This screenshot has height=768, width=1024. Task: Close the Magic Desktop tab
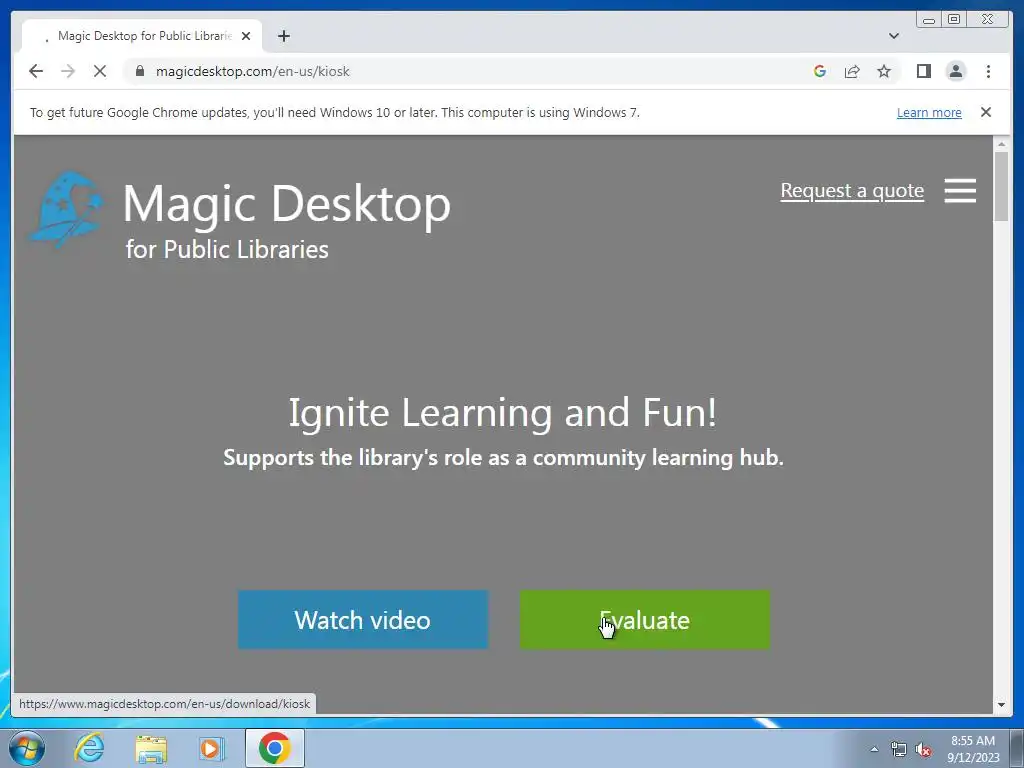click(246, 36)
